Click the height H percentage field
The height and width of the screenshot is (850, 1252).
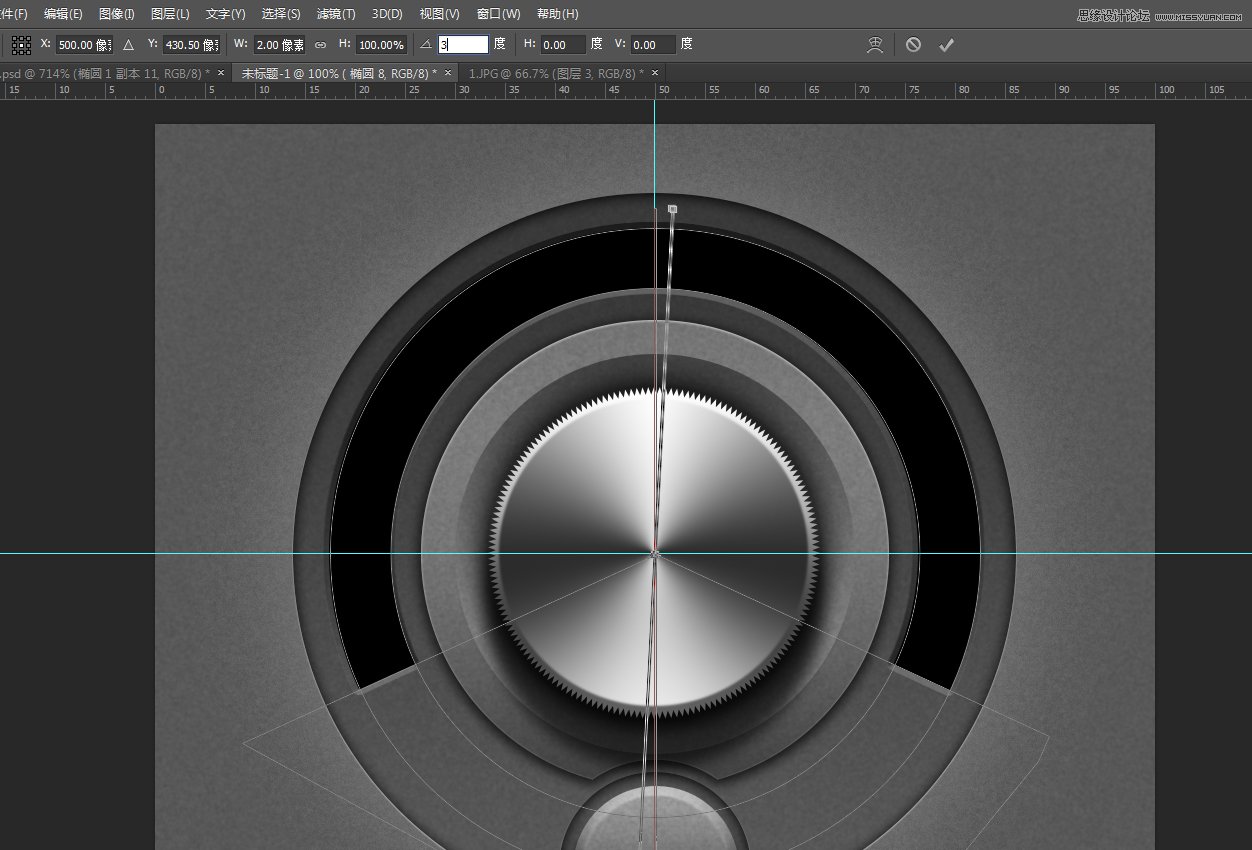coord(381,45)
